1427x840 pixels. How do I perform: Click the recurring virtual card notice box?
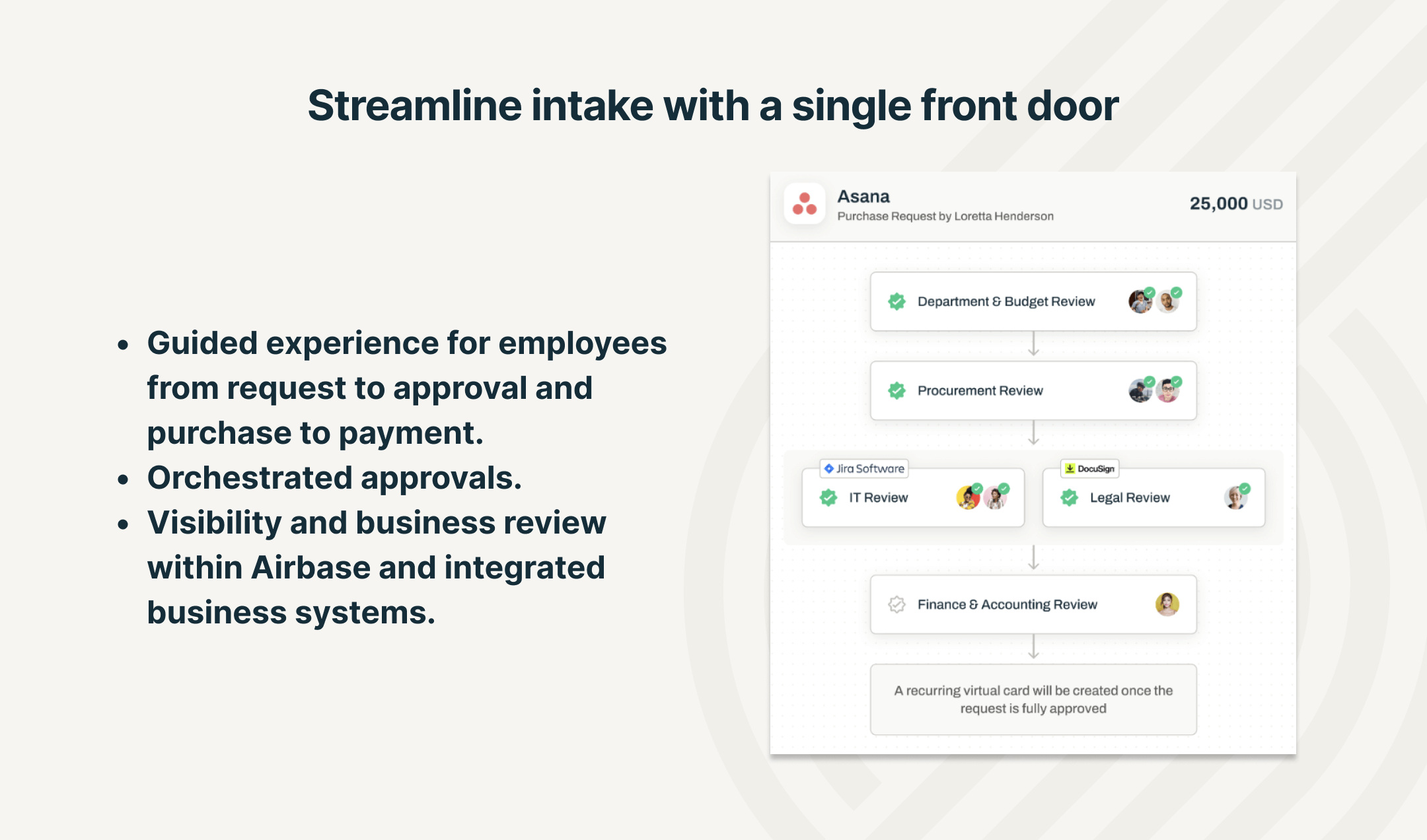[x=1033, y=699]
